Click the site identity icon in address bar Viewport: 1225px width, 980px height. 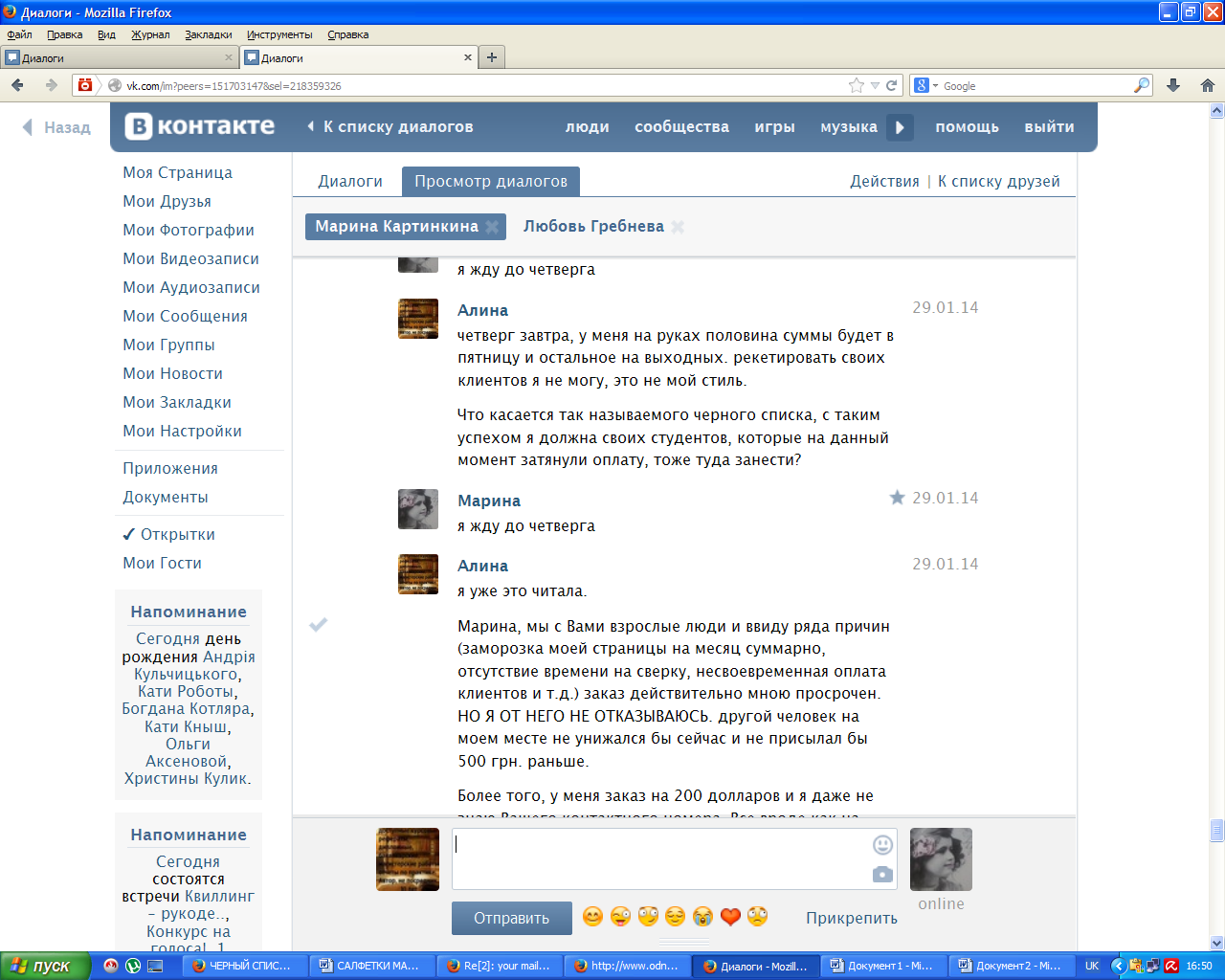[x=115, y=85]
